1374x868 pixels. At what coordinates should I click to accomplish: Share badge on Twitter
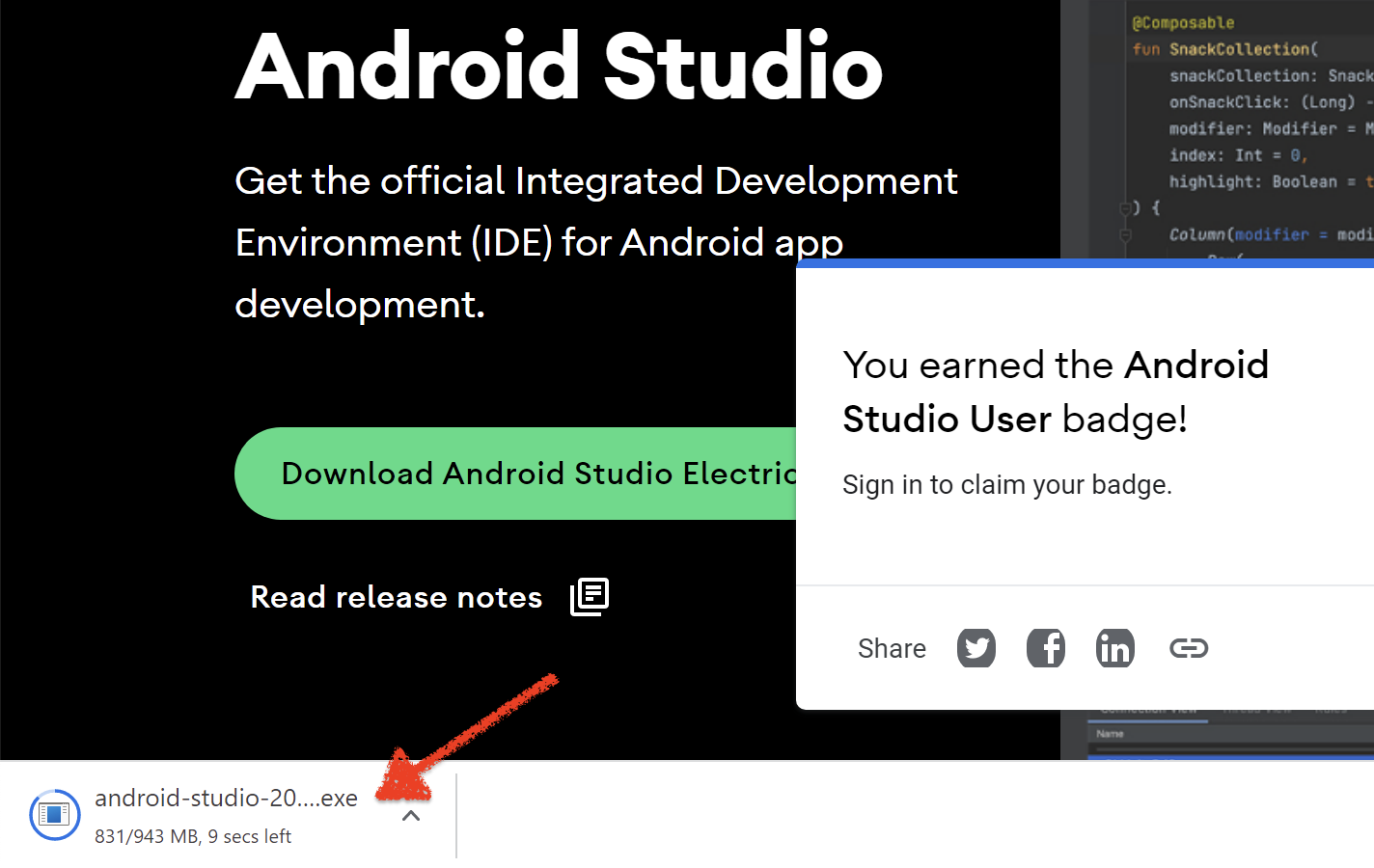click(976, 648)
